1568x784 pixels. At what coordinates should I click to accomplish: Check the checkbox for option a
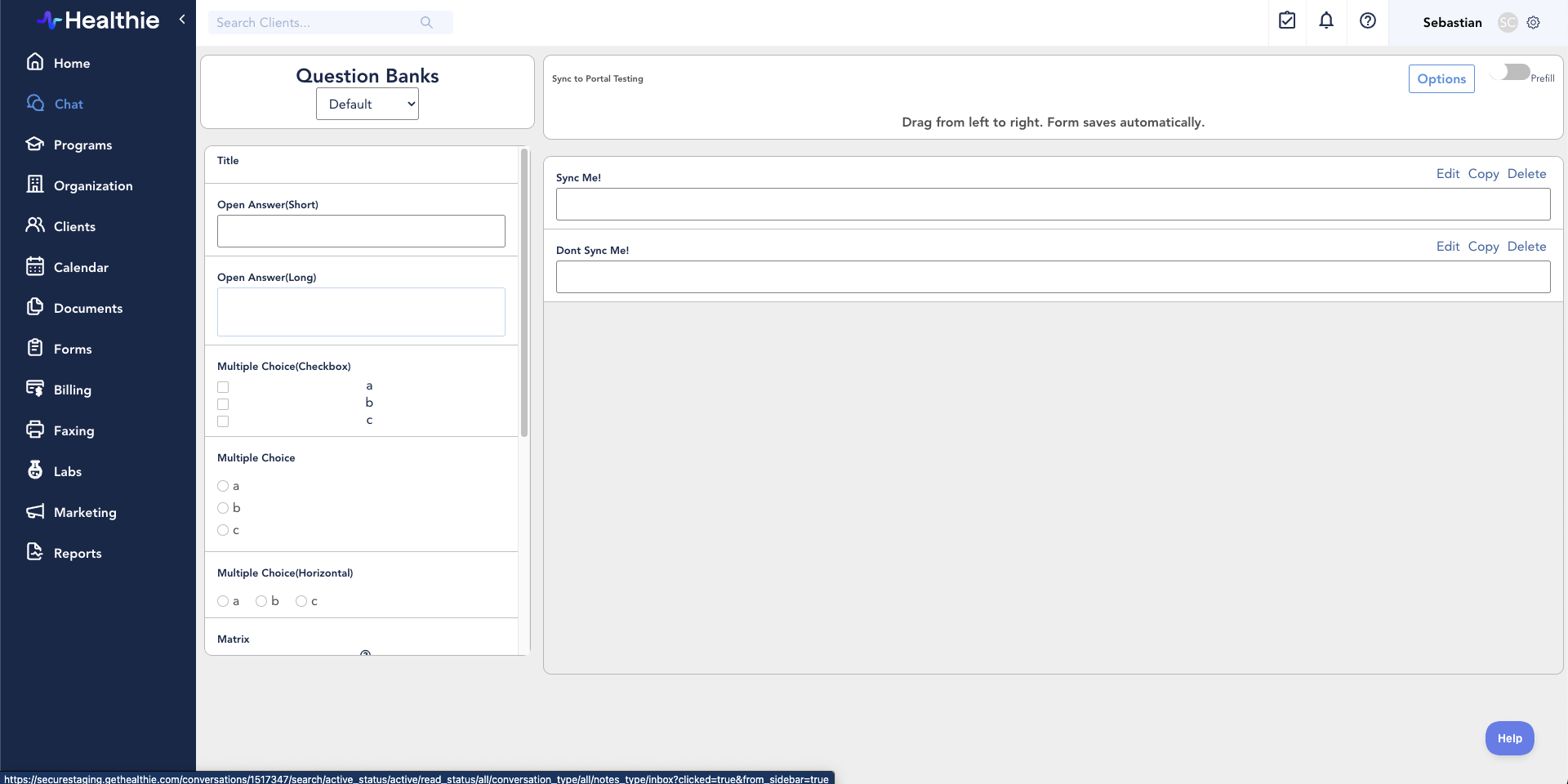223,387
